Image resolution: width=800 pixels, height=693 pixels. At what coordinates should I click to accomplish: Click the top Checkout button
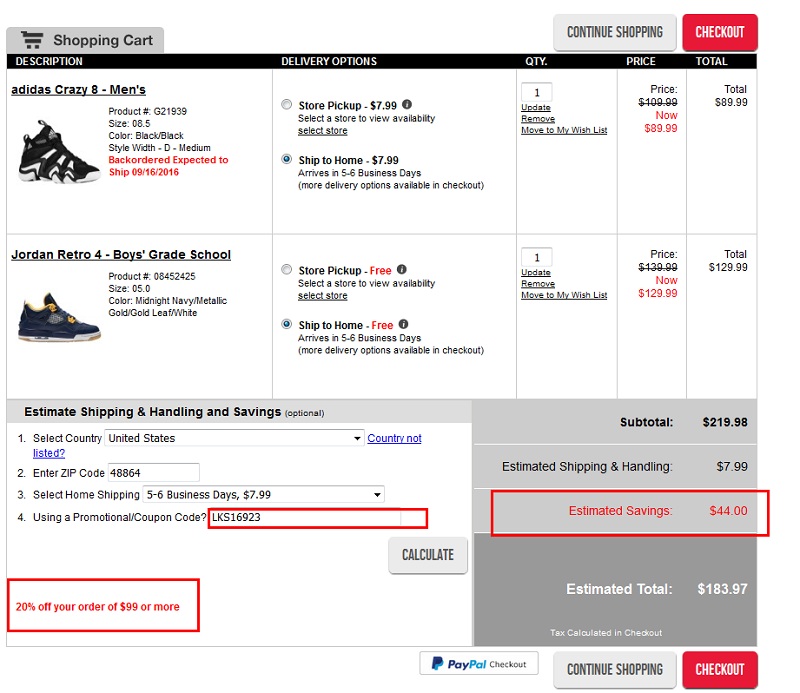tap(720, 32)
